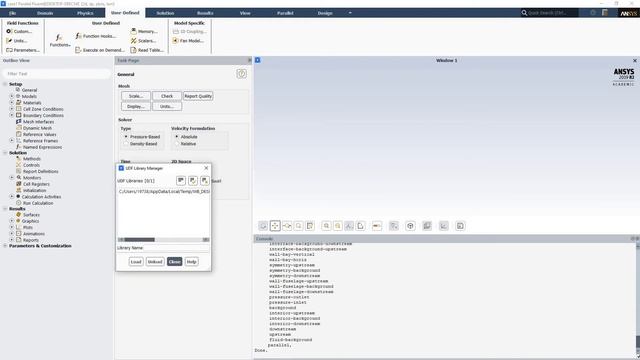Click the cube icon in graphics toolbar
Image resolution: width=640 pixels, height=360 pixels.
(x=410, y=226)
